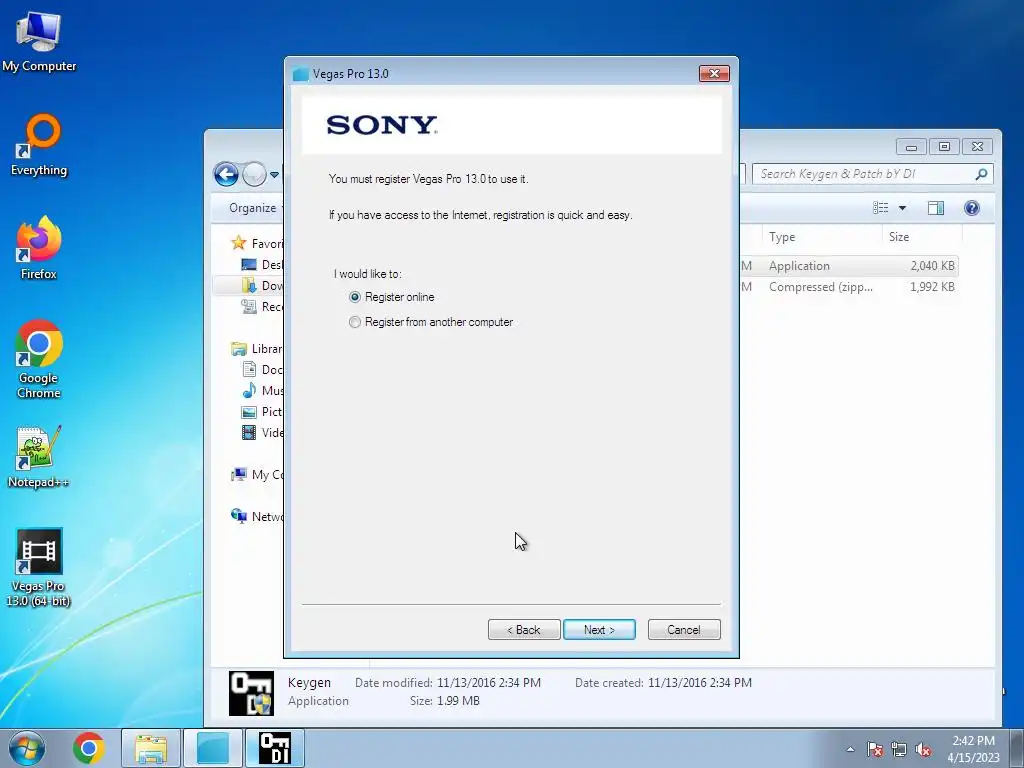The width and height of the screenshot is (1024, 768).
Task: Click Keygen file thumbnail in details pane
Action: pos(251,693)
